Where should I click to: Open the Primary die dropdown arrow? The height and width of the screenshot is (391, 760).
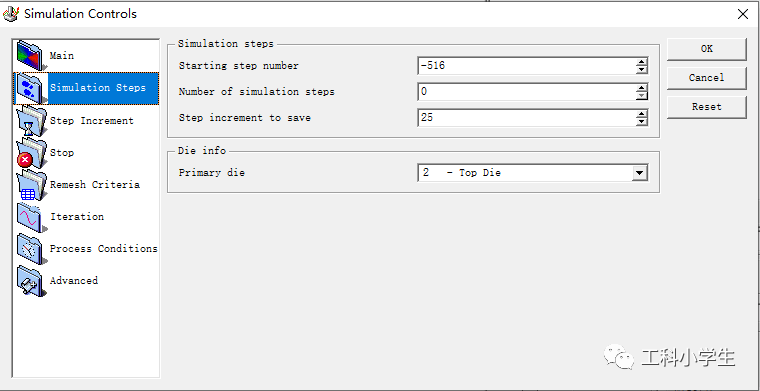[x=640, y=172]
